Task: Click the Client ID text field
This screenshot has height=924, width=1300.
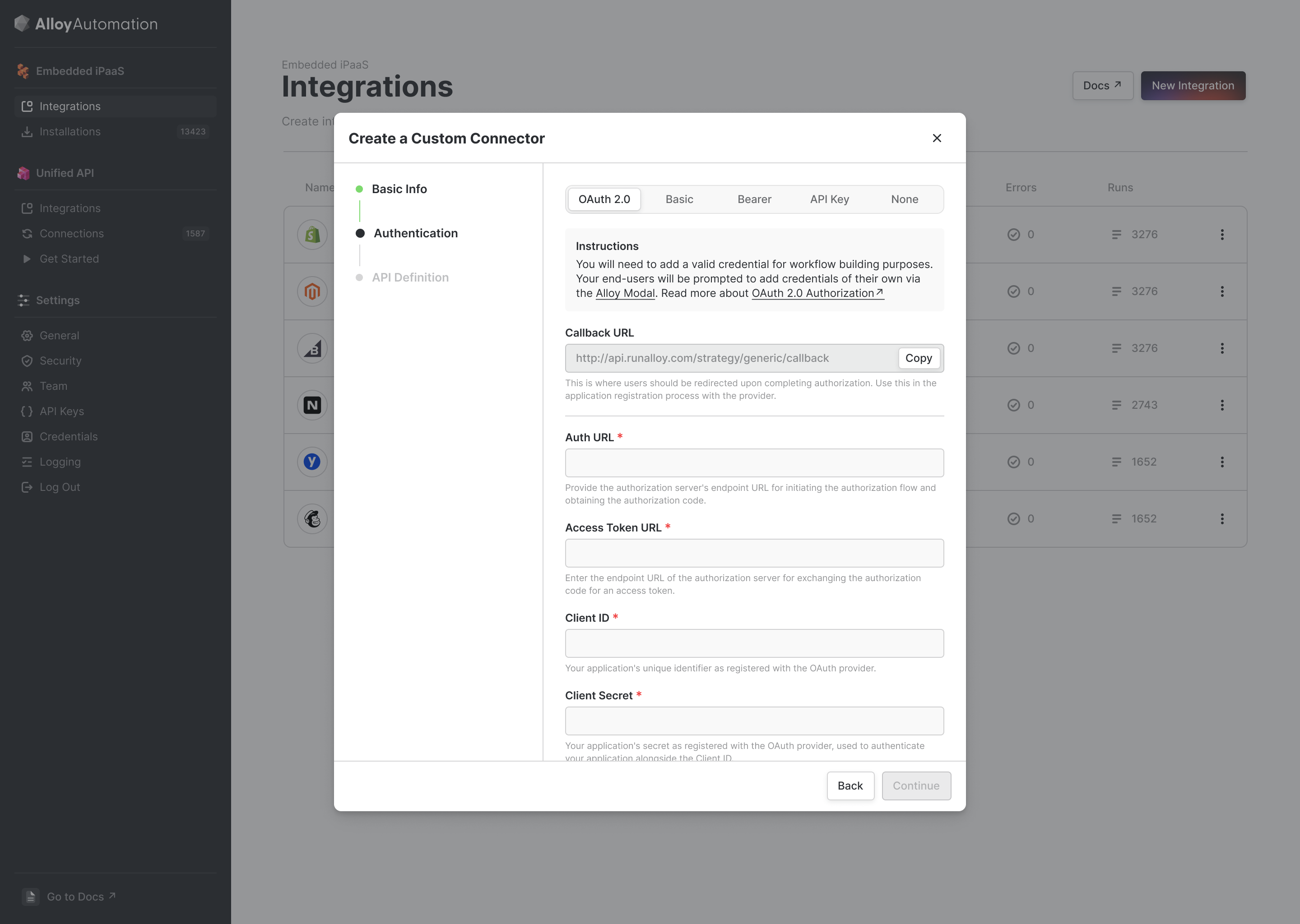Action: click(x=754, y=643)
